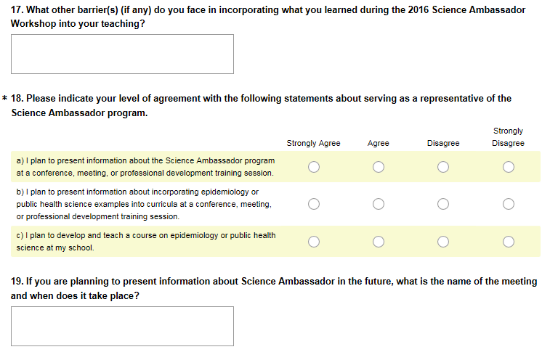Click the Disagree column header

(443, 143)
